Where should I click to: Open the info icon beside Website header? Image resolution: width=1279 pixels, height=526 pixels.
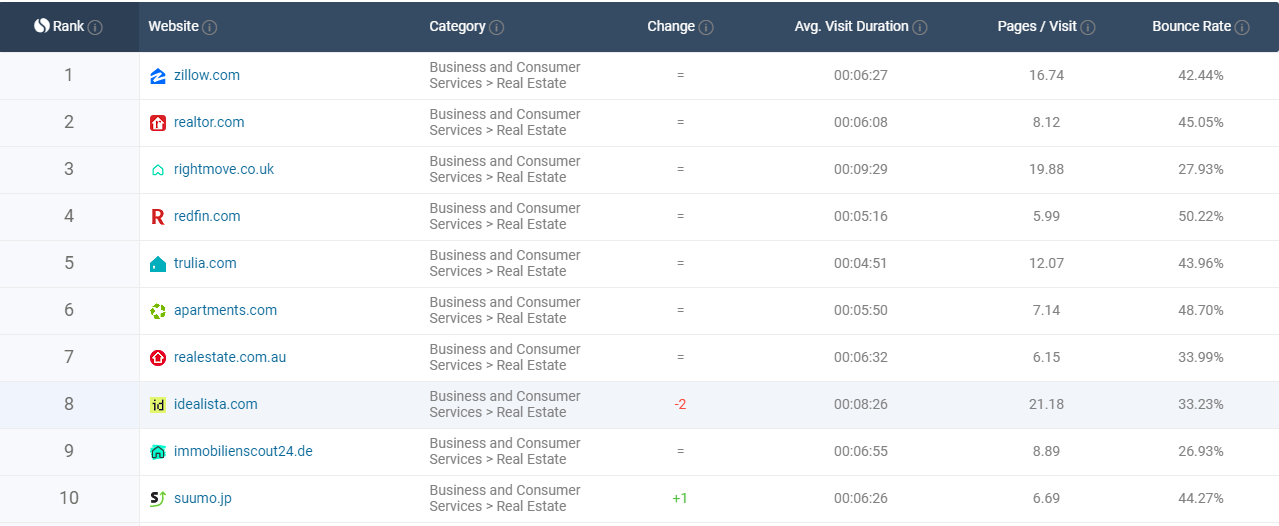pyautogui.click(x=210, y=27)
